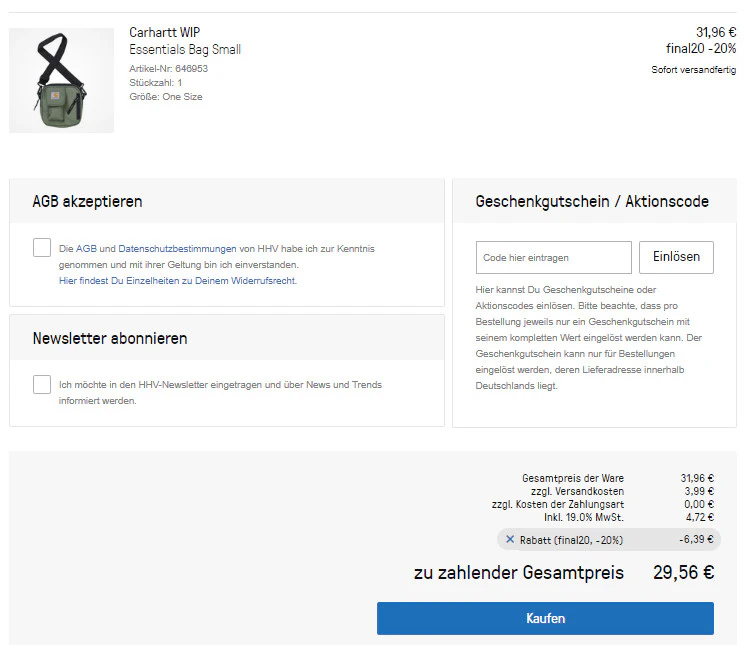
Task: Click the 'Sofort versandfertig' availability text
Action: 694,70
